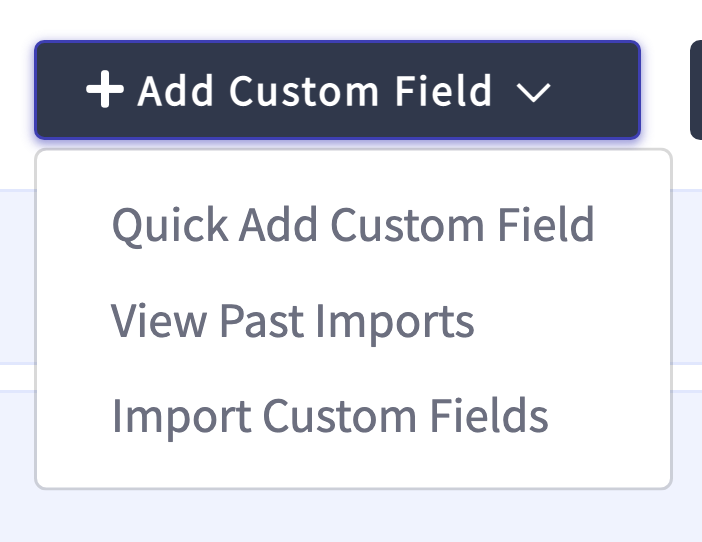
Task: Click the word "Quick" in the first menu item
Action: (170, 226)
